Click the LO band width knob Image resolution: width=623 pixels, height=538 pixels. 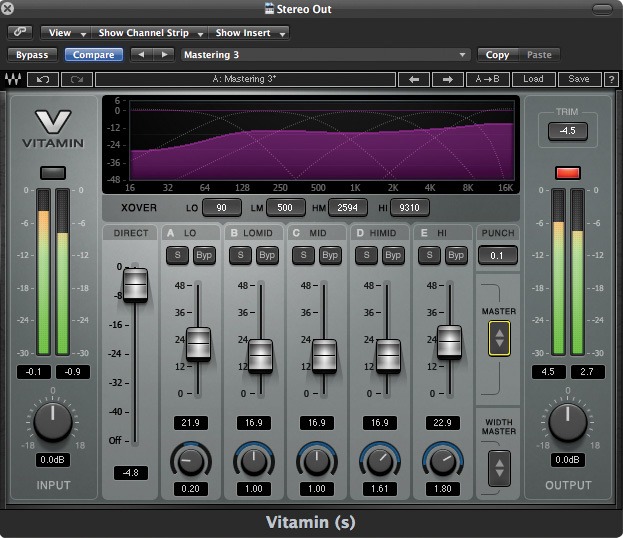tap(191, 461)
